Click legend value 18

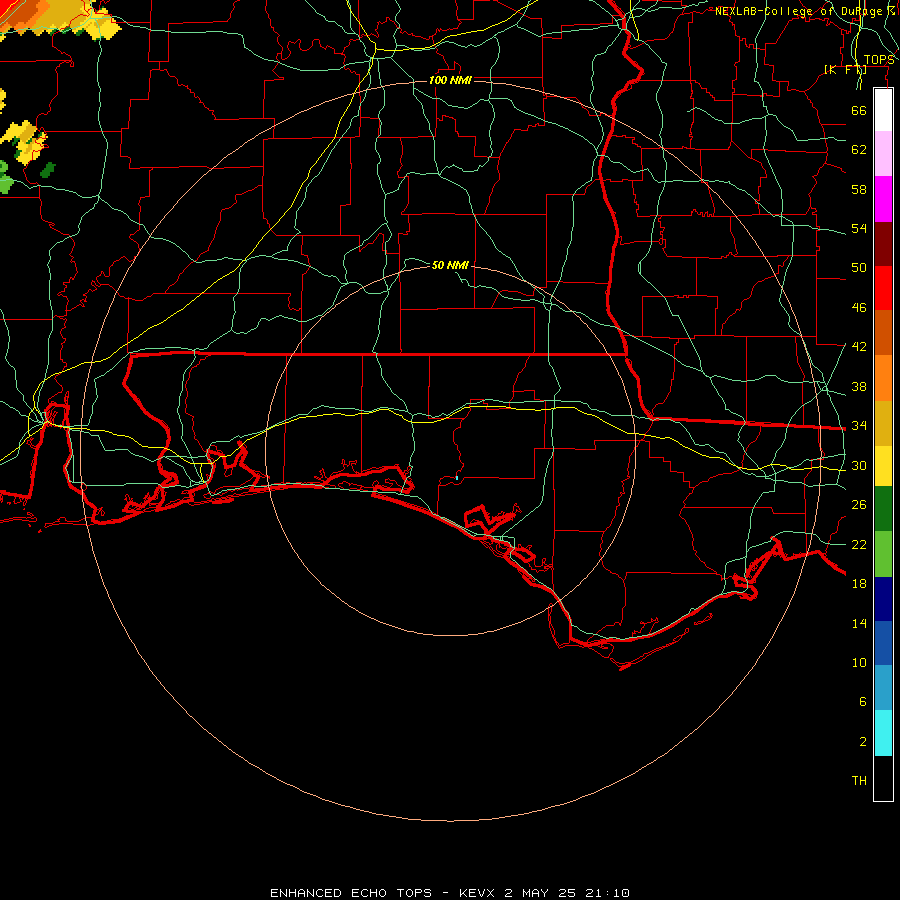pyautogui.click(x=859, y=584)
